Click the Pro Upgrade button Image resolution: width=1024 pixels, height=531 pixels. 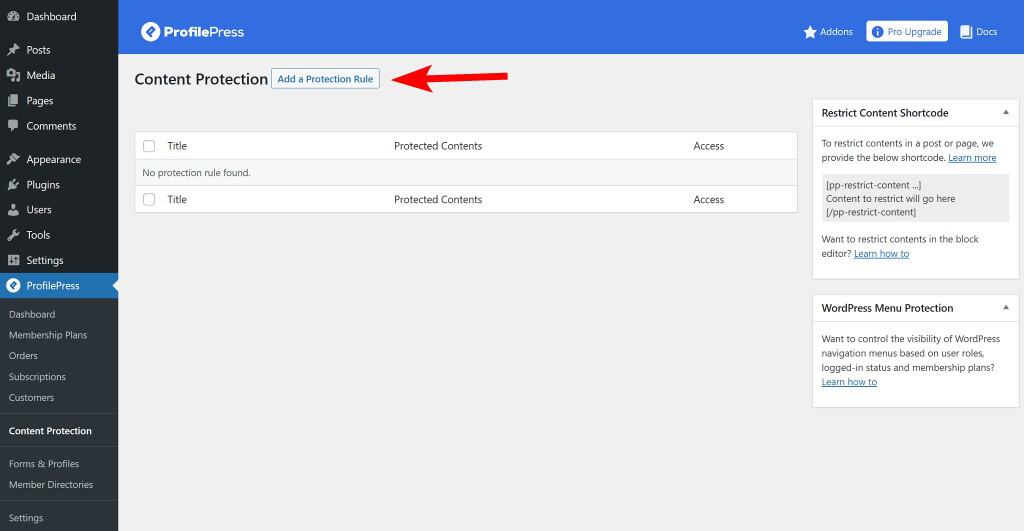[x=907, y=31]
